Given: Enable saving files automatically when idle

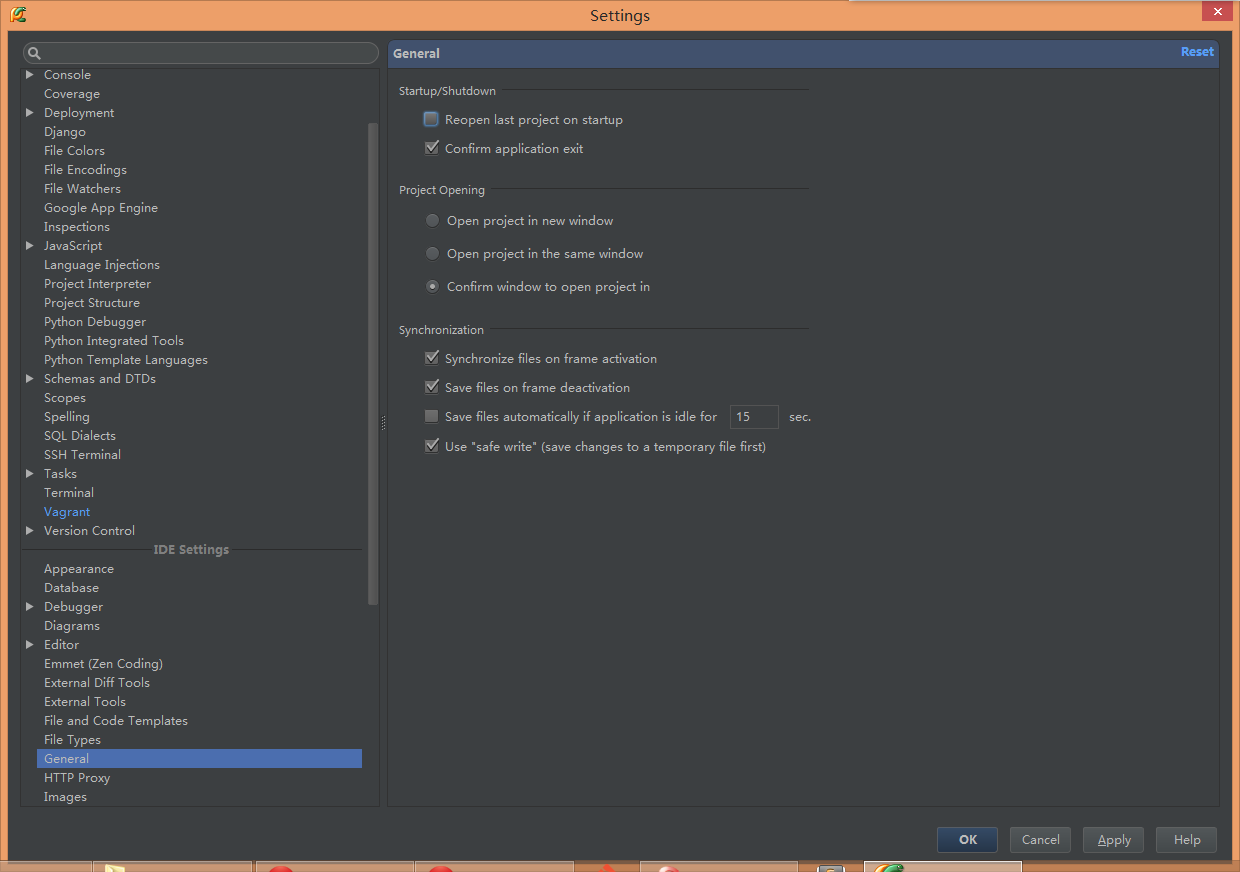Looking at the screenshot, I should point(431,417).
